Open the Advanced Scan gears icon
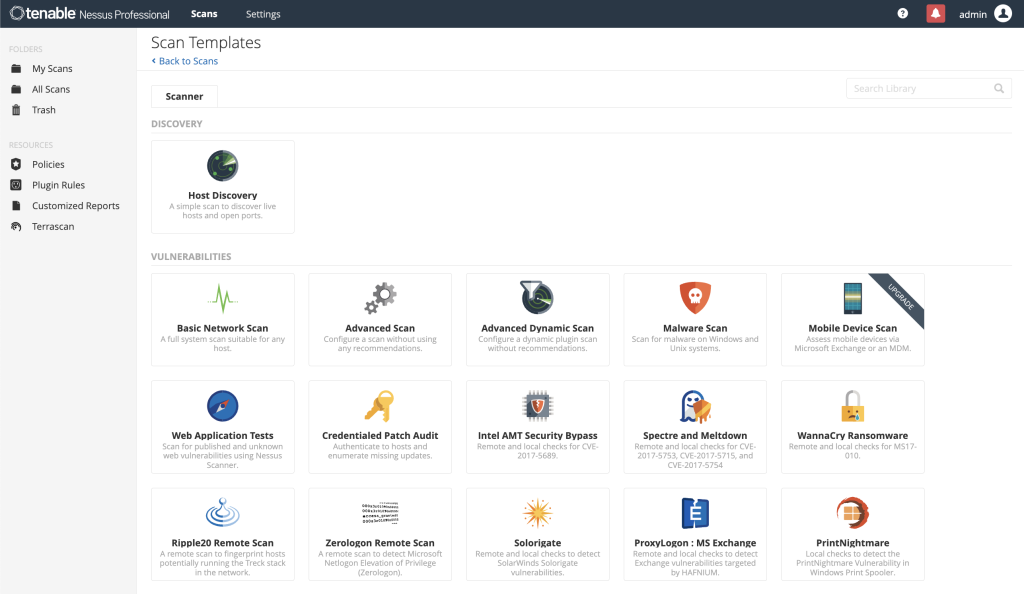The height and width of the screenshot is (594, 1024). point(380,298)
